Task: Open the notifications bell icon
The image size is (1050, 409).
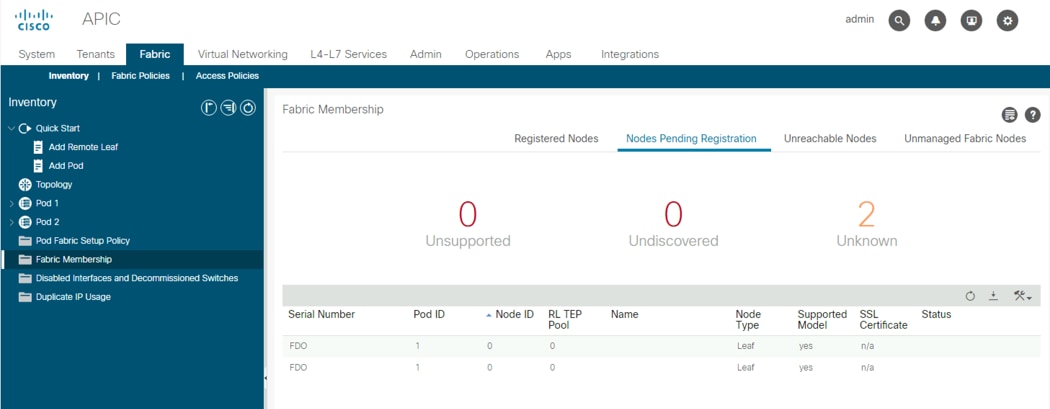Action: (935, 21)
